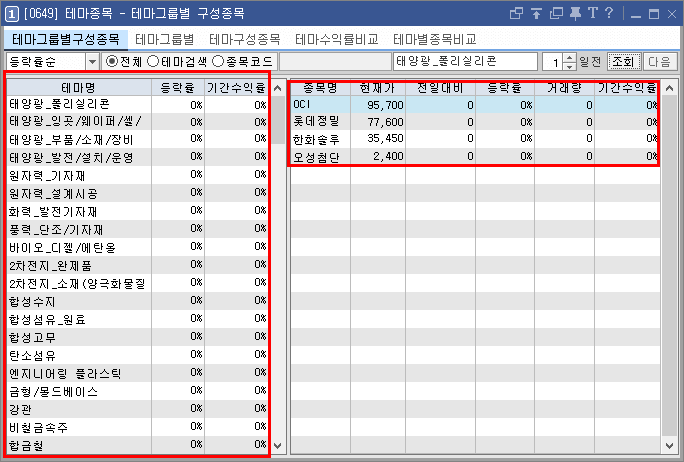The image size is (684, 462).
Task: Sort by 테마명 column header
Action: (x=79, y=88)
